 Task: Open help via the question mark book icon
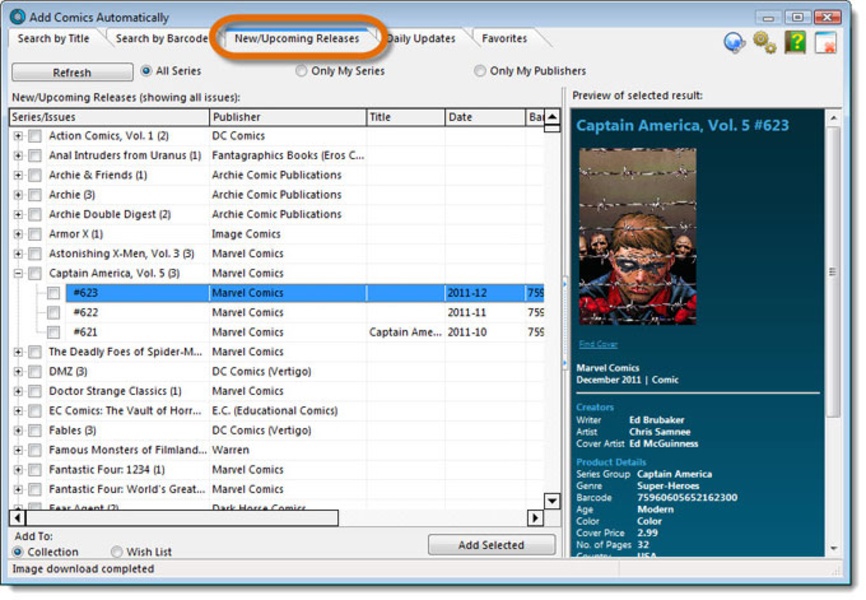click(795, 42)
